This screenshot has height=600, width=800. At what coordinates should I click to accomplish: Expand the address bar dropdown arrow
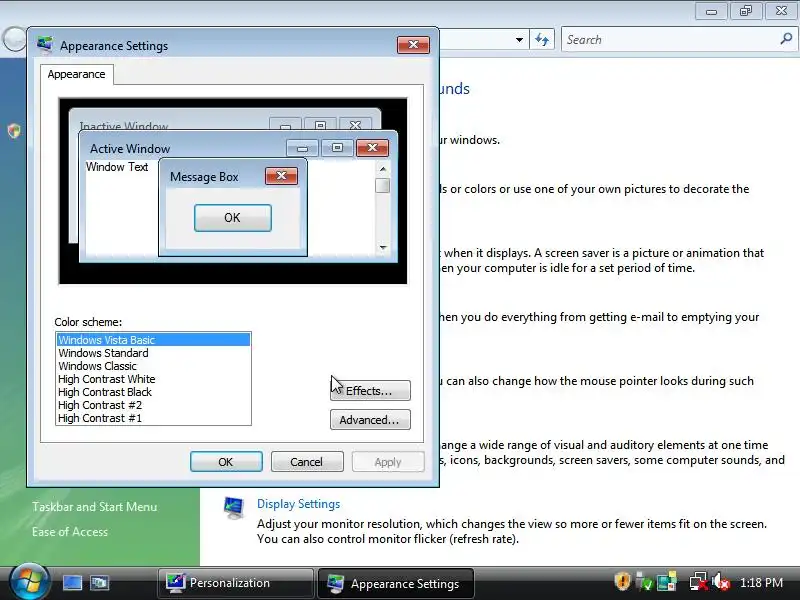(519, 40)
